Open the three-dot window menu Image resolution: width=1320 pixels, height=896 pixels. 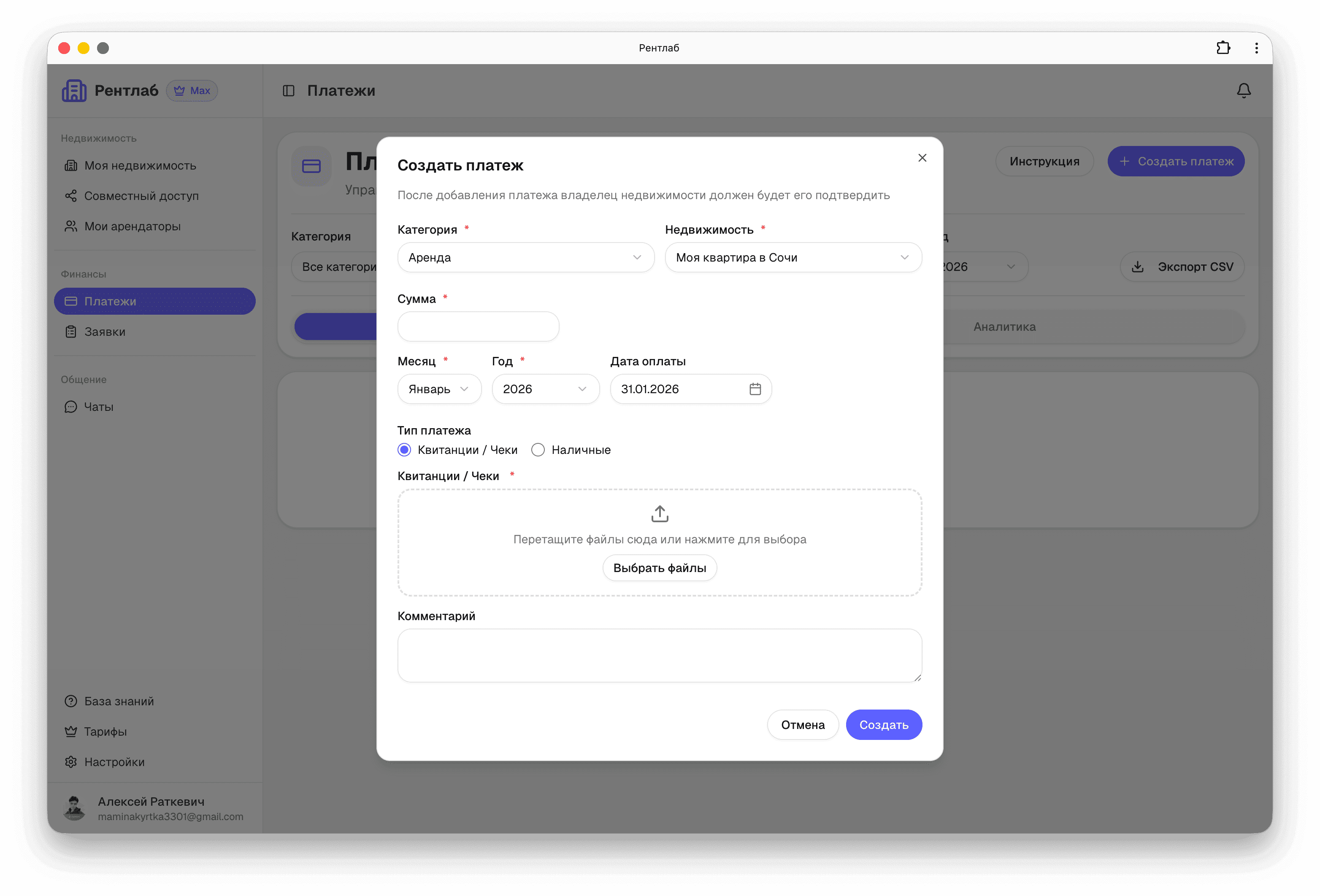[x=1256, y=48]
